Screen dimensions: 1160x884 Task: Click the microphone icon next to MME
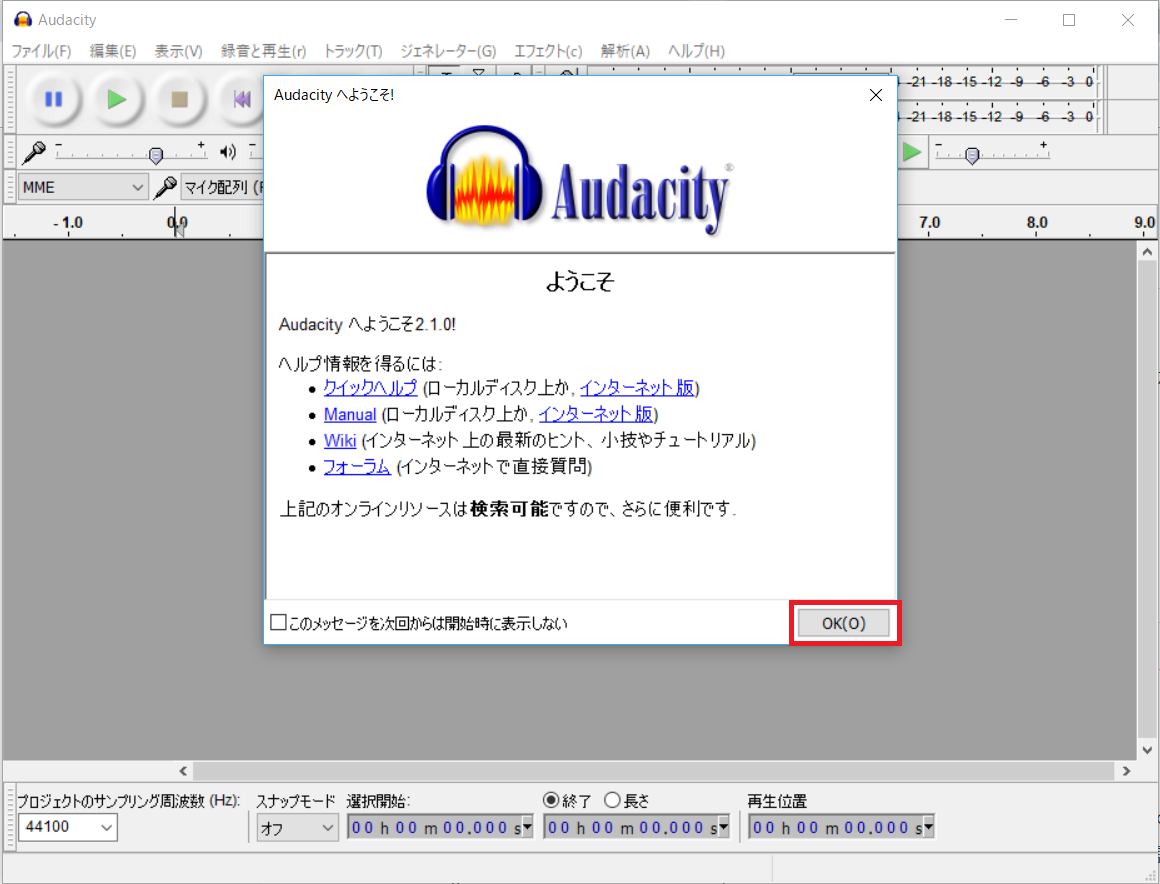click(x=165, y=187)
